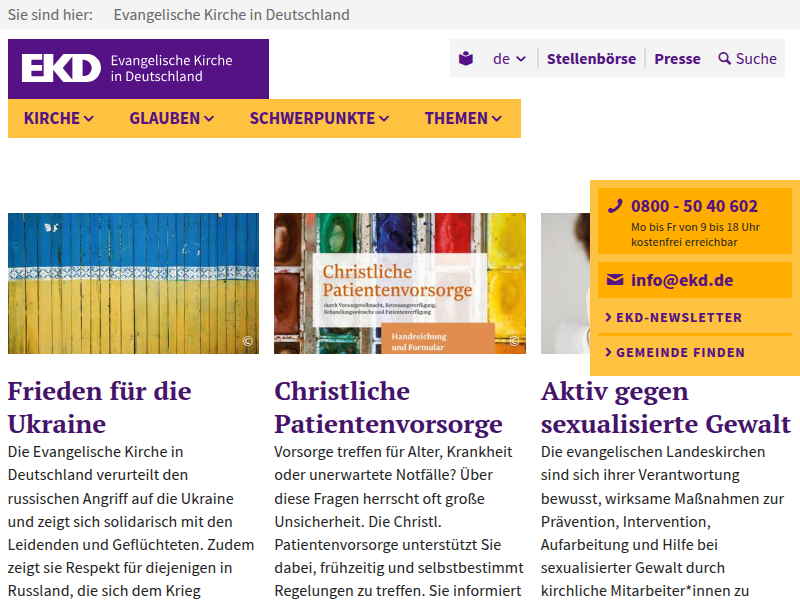Open the EKD-Newsletter link

pos(678,318)
